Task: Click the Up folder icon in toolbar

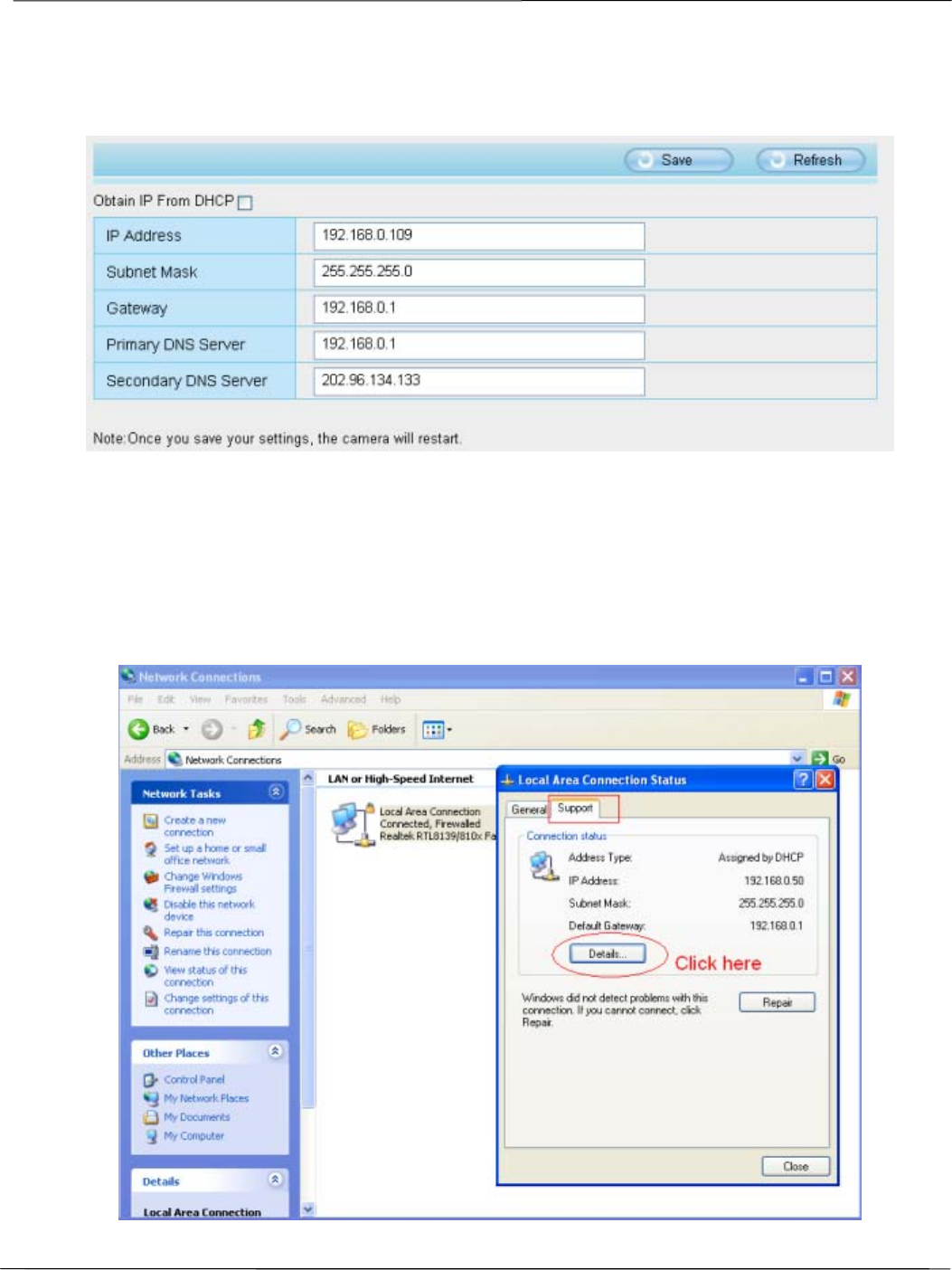Action: pos(257,729)
